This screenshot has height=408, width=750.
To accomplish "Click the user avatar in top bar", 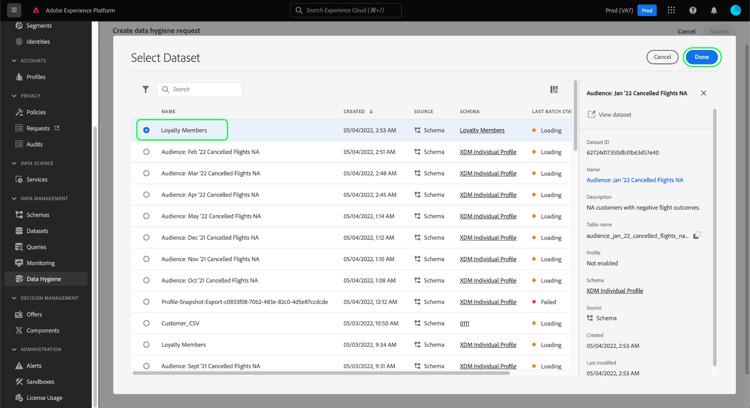I will 735,10.
